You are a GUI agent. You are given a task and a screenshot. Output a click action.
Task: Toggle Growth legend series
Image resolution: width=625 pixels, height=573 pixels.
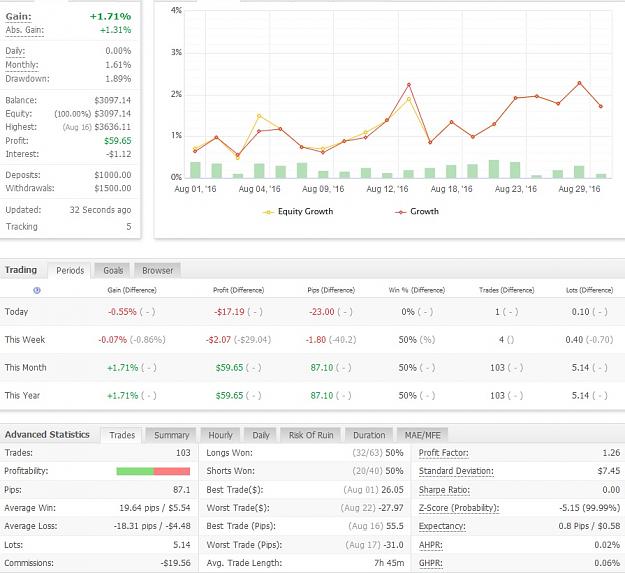[x=417, y=212]
